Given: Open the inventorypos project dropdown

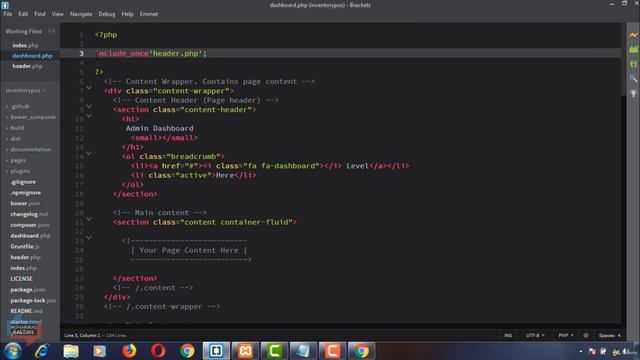Looking at the screenshot, I should (x=25, y=91).
